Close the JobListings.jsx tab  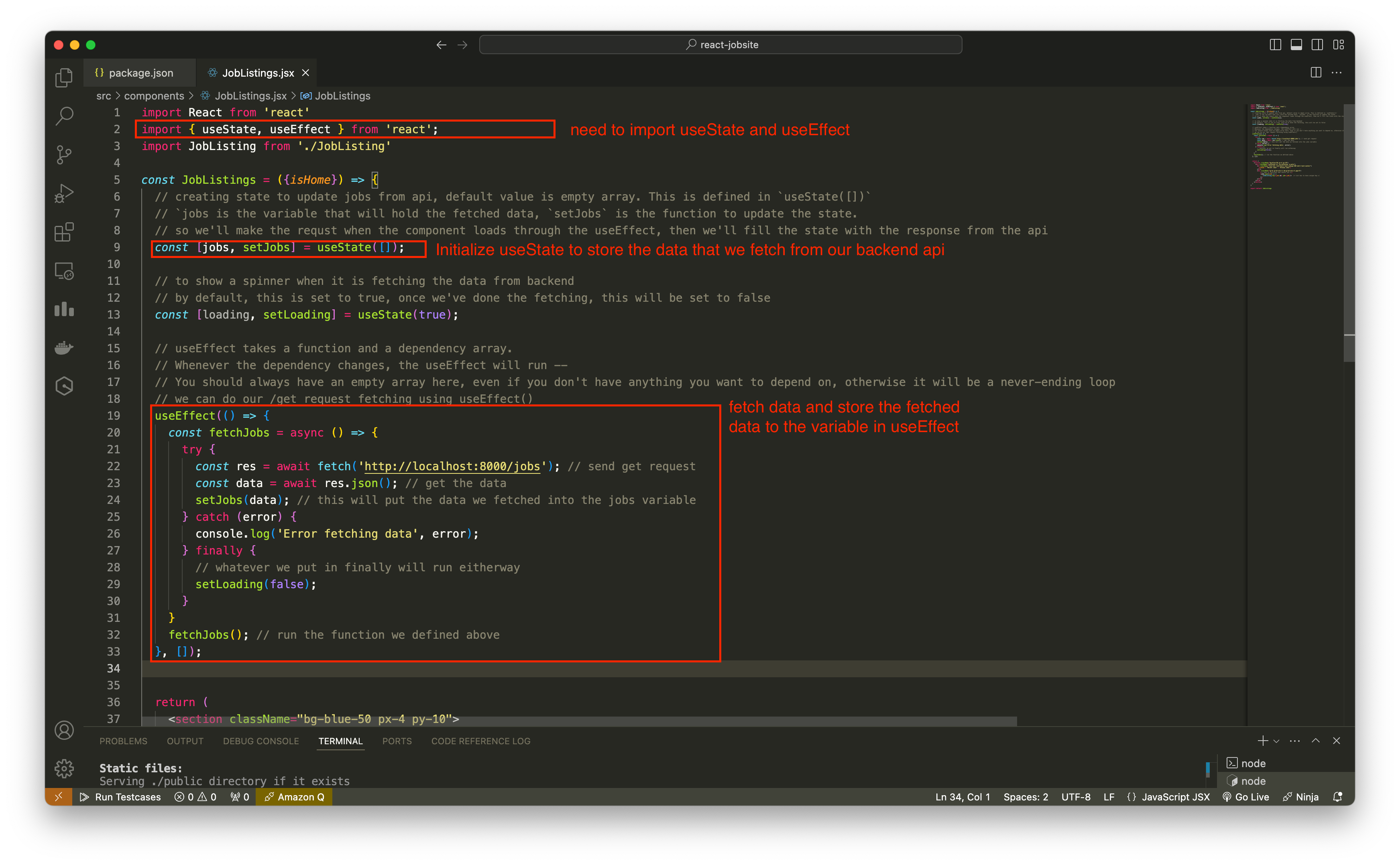[x=305, y=73]
